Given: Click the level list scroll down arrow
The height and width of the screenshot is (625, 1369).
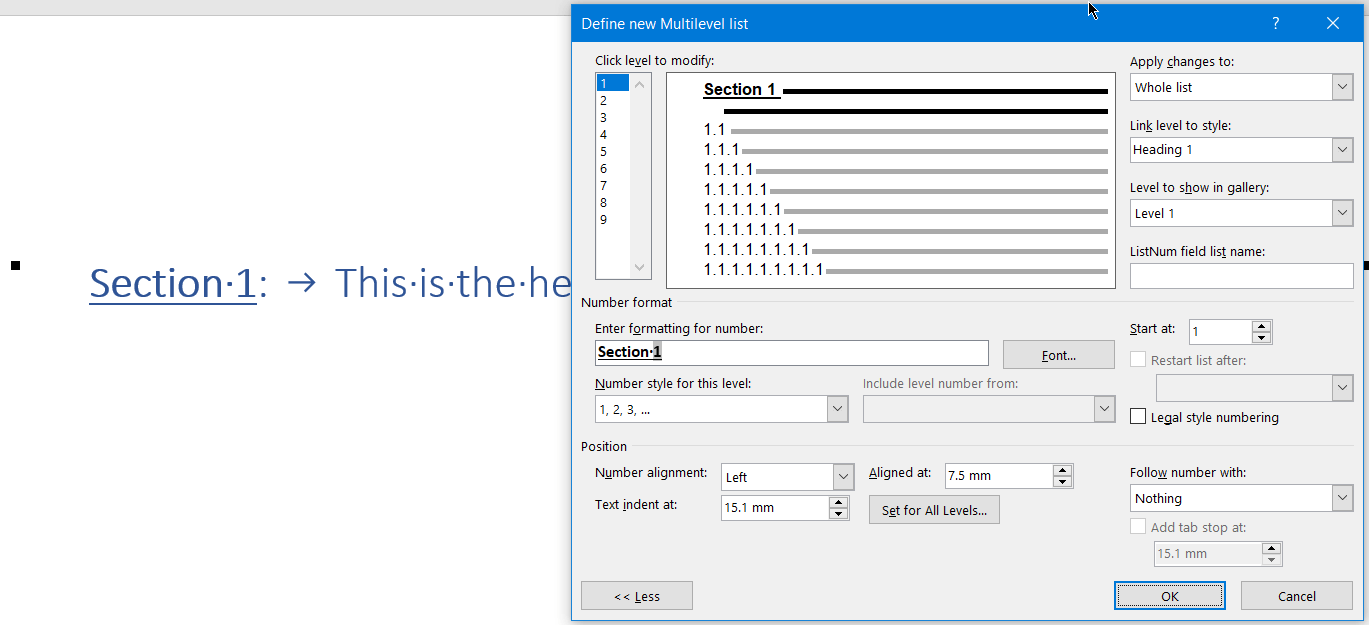Looking at the screenshot, I should coord(640,267).
